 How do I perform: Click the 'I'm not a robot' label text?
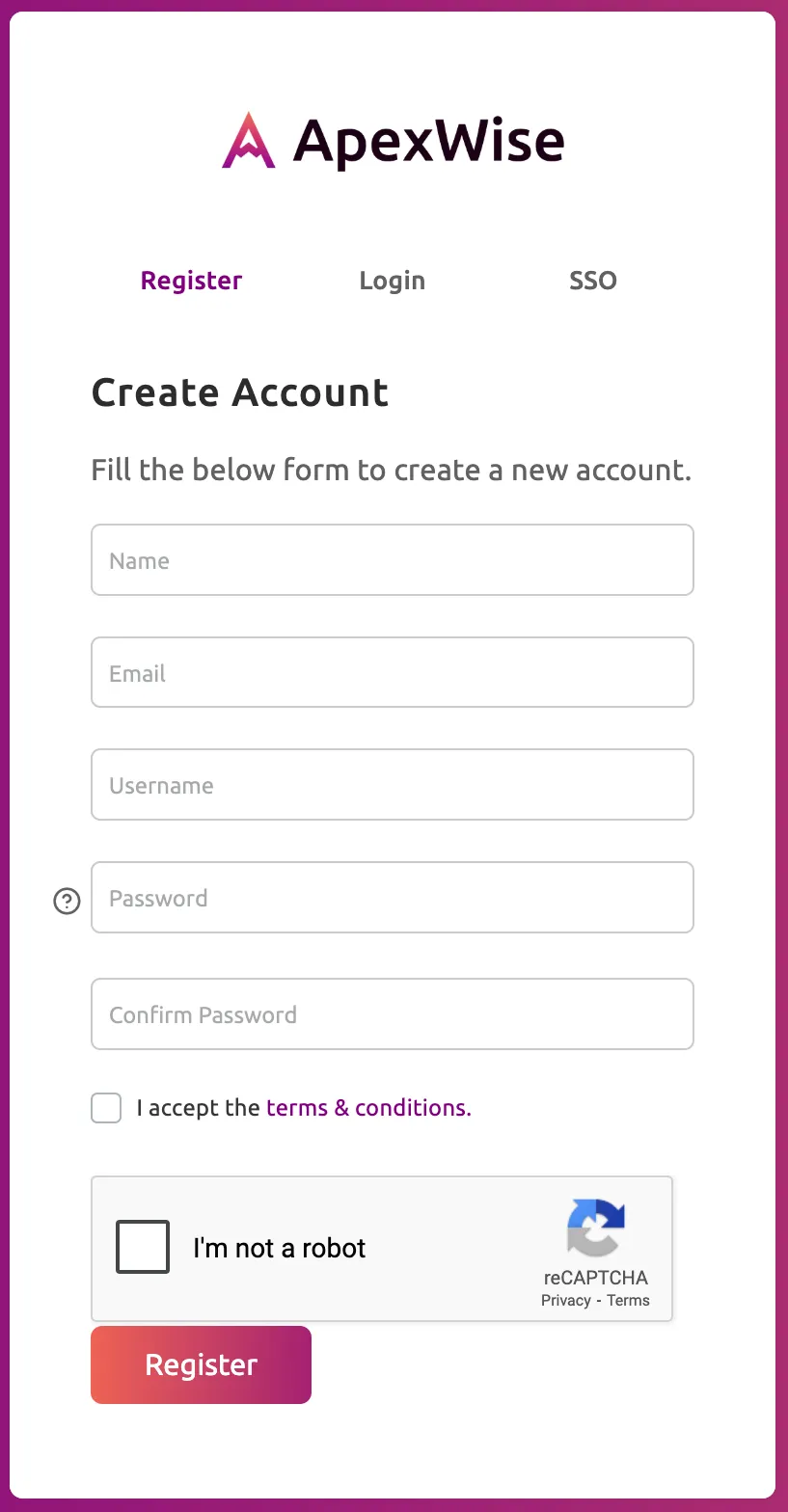(280, 1247)
